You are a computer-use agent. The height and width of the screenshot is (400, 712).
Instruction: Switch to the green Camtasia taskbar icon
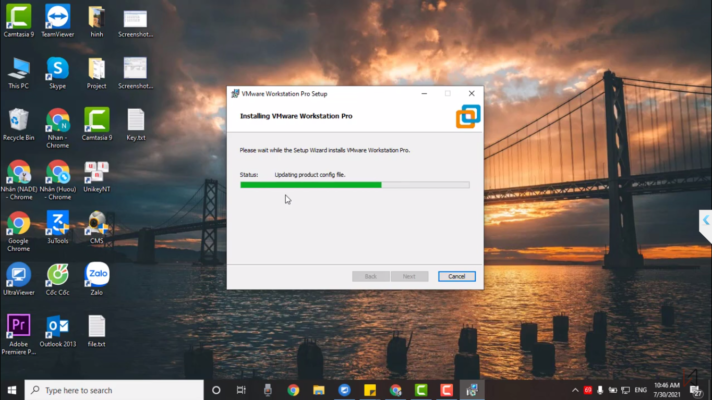pyautogui.click(x=421, y=390)
